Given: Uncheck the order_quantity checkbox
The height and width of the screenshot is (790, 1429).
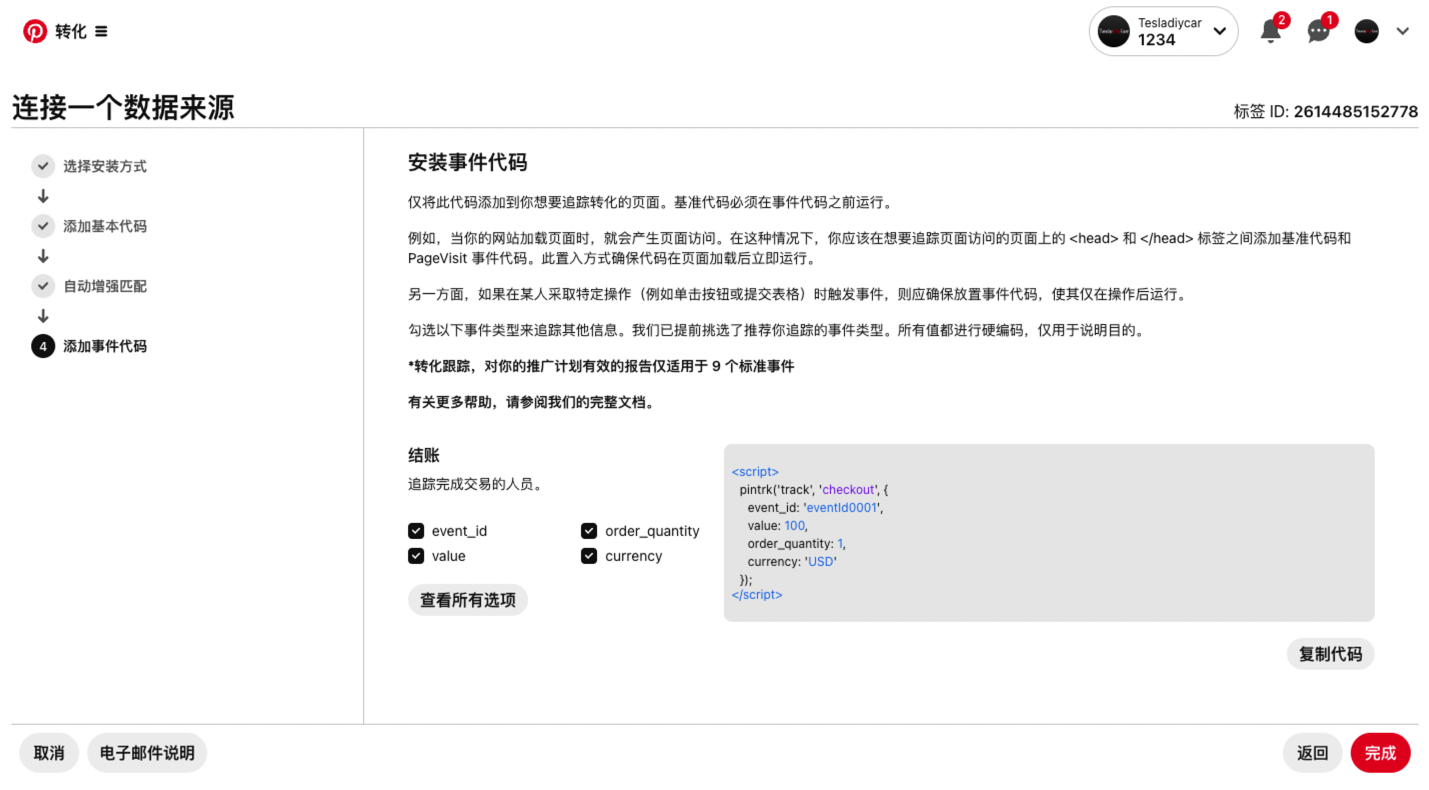Looking at the screenshot, I should (x=589, y=531).
